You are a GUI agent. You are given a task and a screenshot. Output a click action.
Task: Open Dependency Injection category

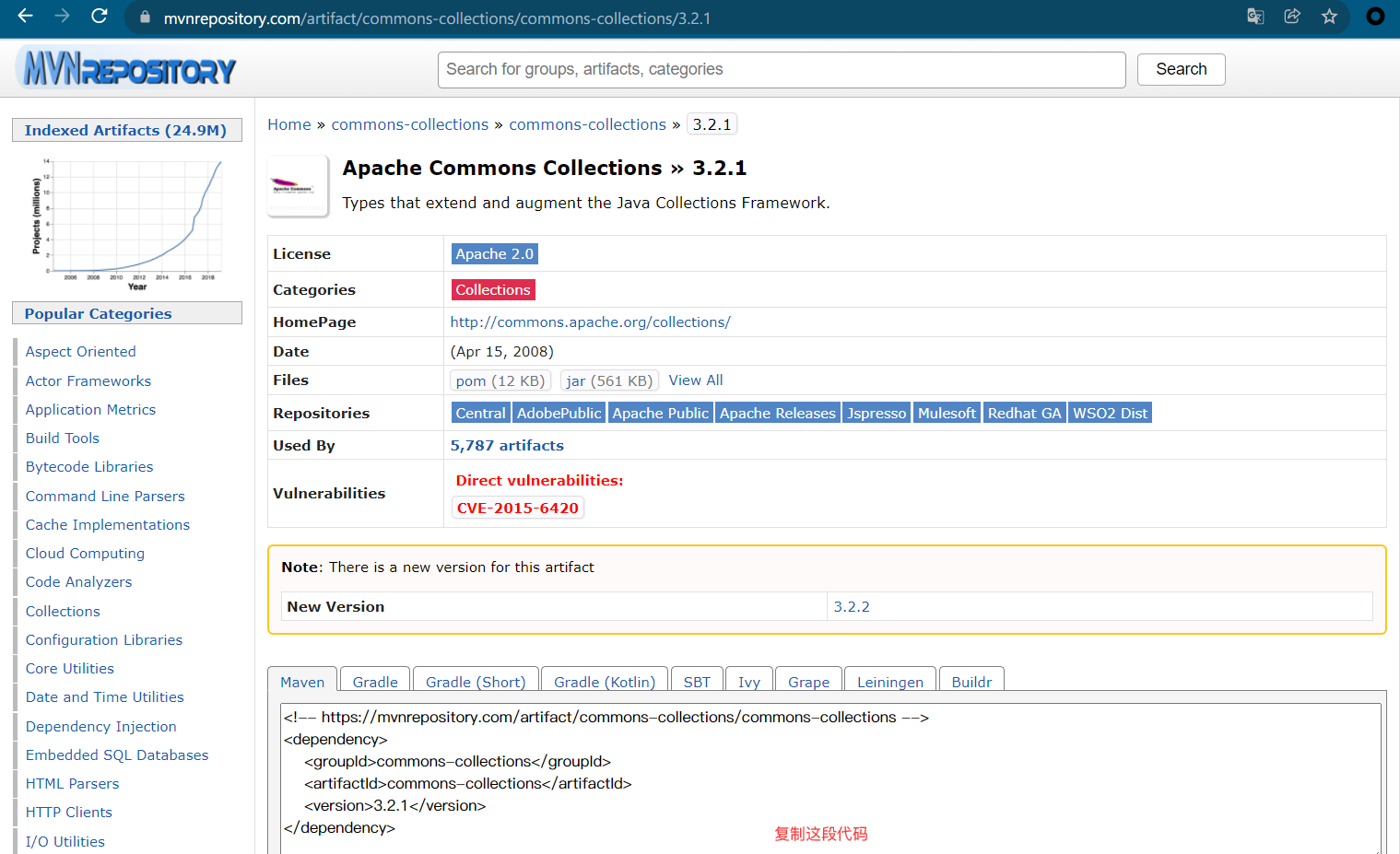point(101,727)
